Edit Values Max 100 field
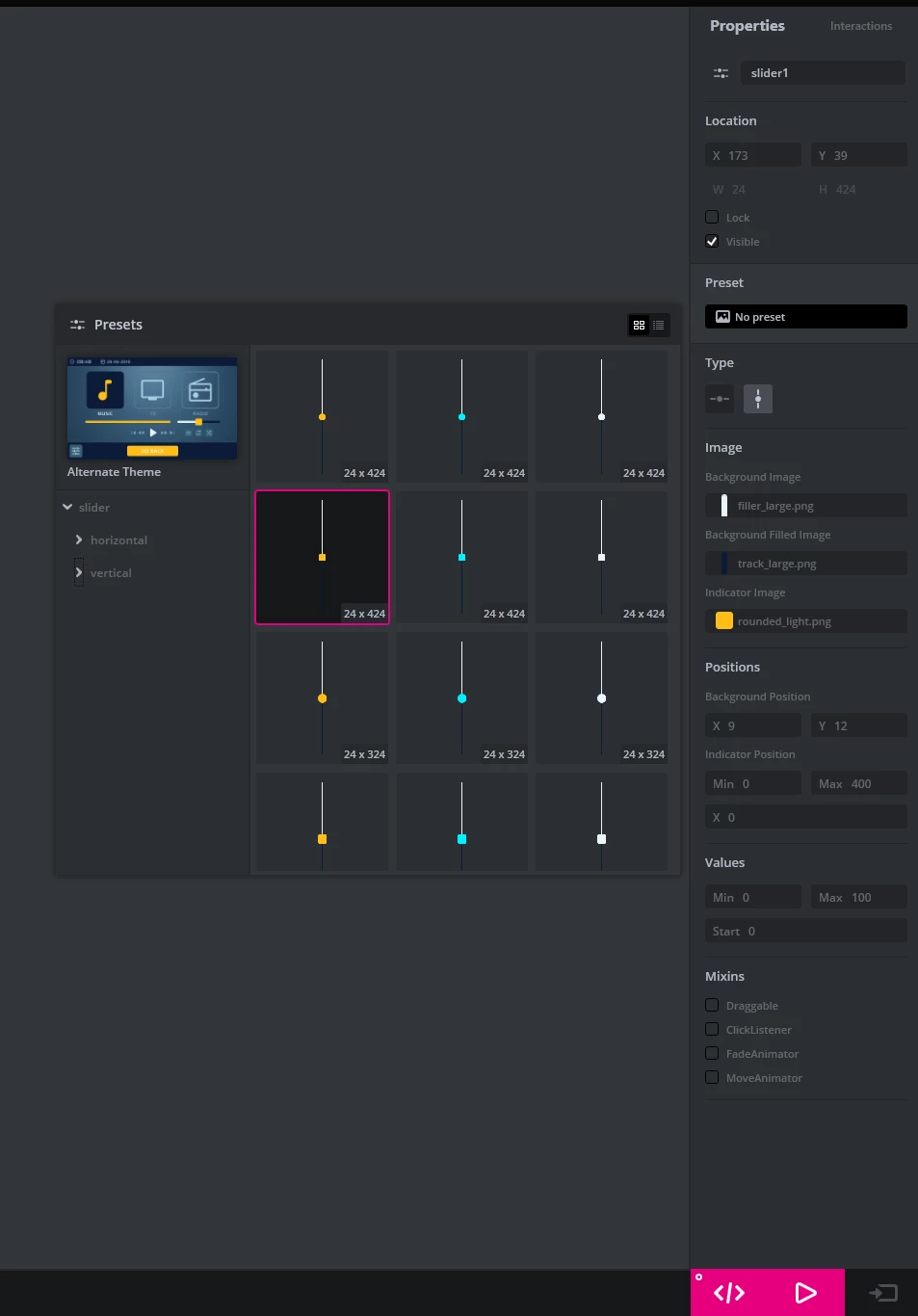The height and width of the screenshot is (1316, 918). pos(858,897)
